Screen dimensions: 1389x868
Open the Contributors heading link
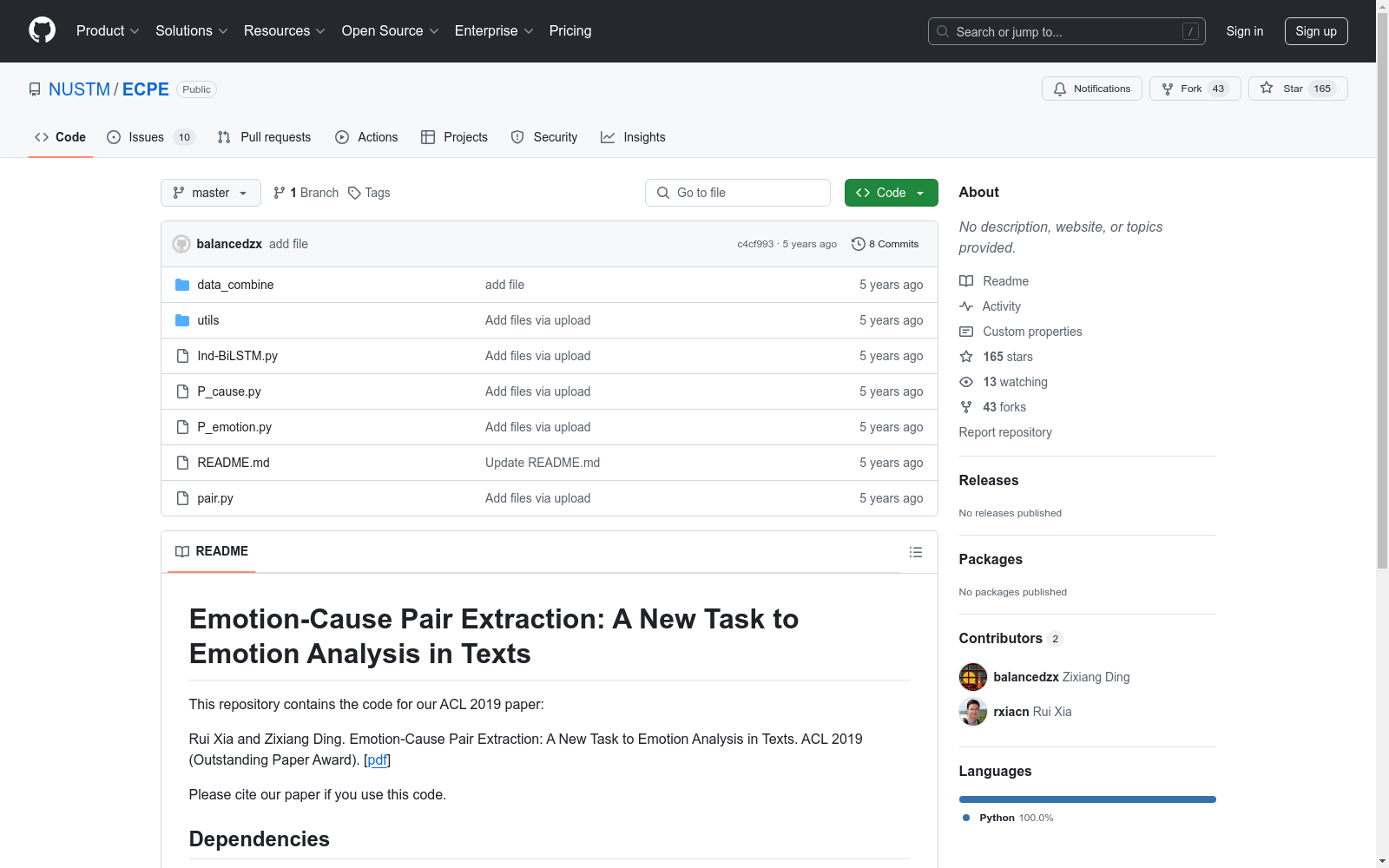click(x=1010, y=638)
